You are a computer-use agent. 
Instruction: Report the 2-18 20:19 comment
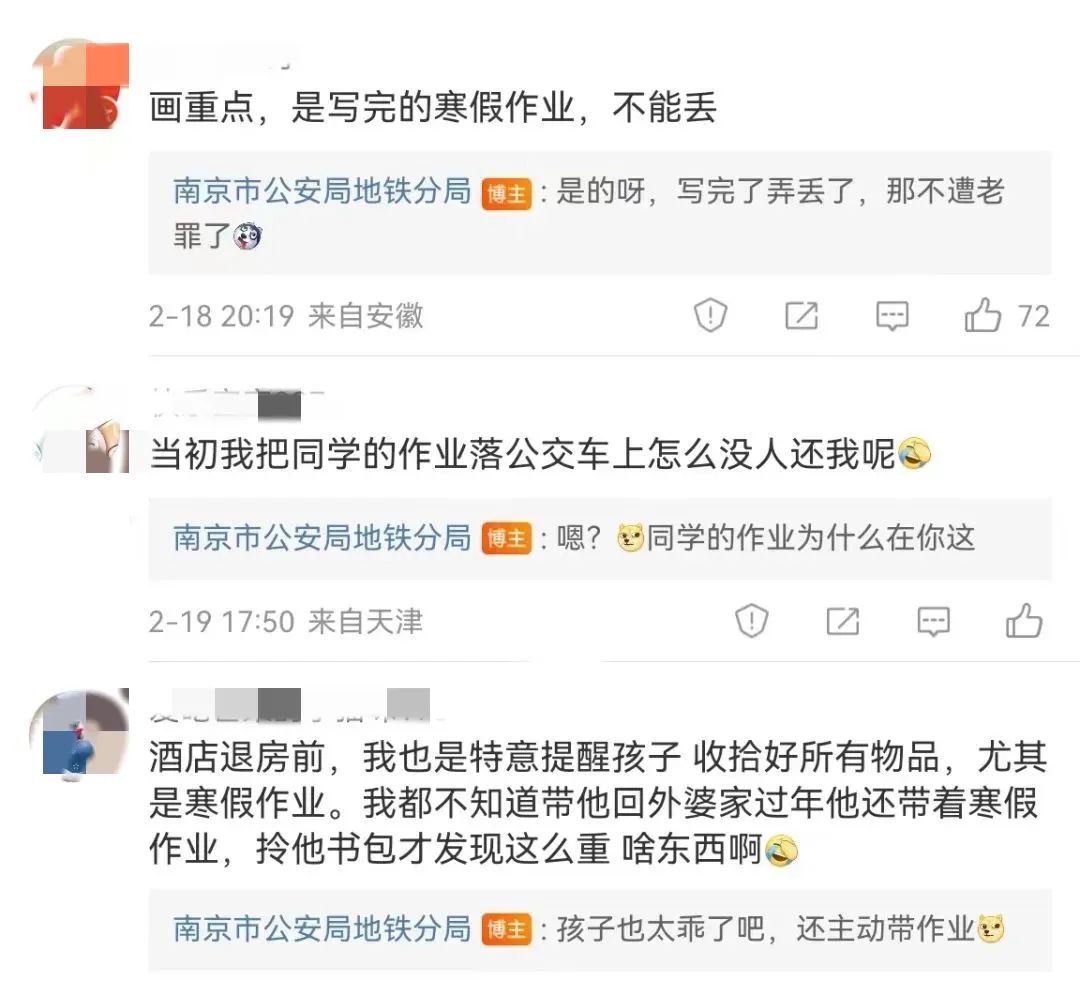(x=710, y=315)
